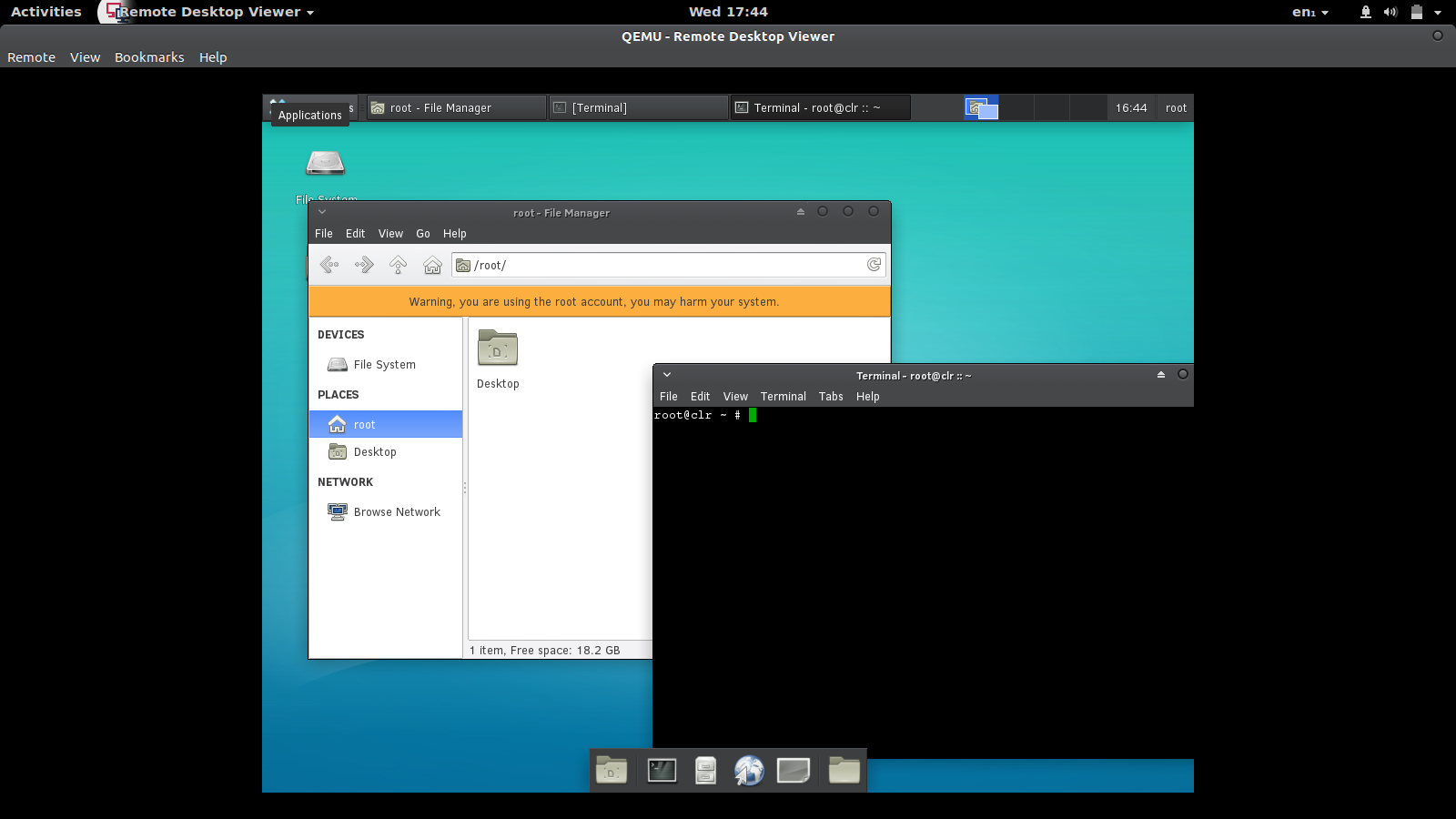
Task: Open View menu in File Manager
Action: 390,234
